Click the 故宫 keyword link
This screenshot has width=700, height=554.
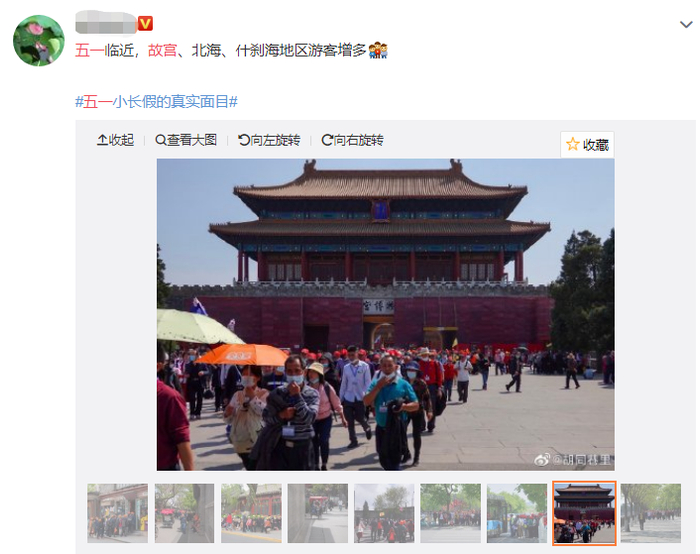click(162, 50)
